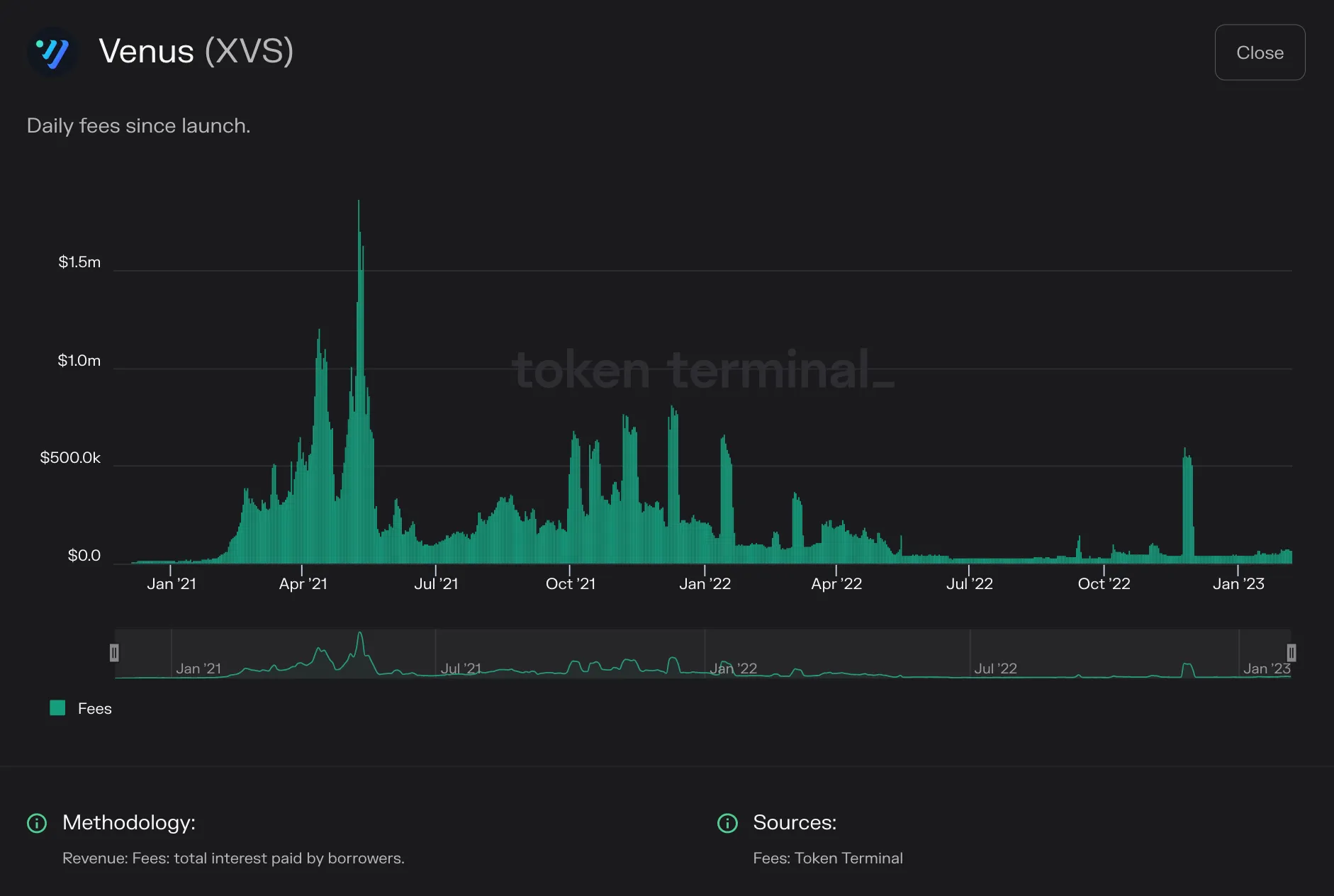Click the $1.0m y-axis label

click(x=79, y=361)
